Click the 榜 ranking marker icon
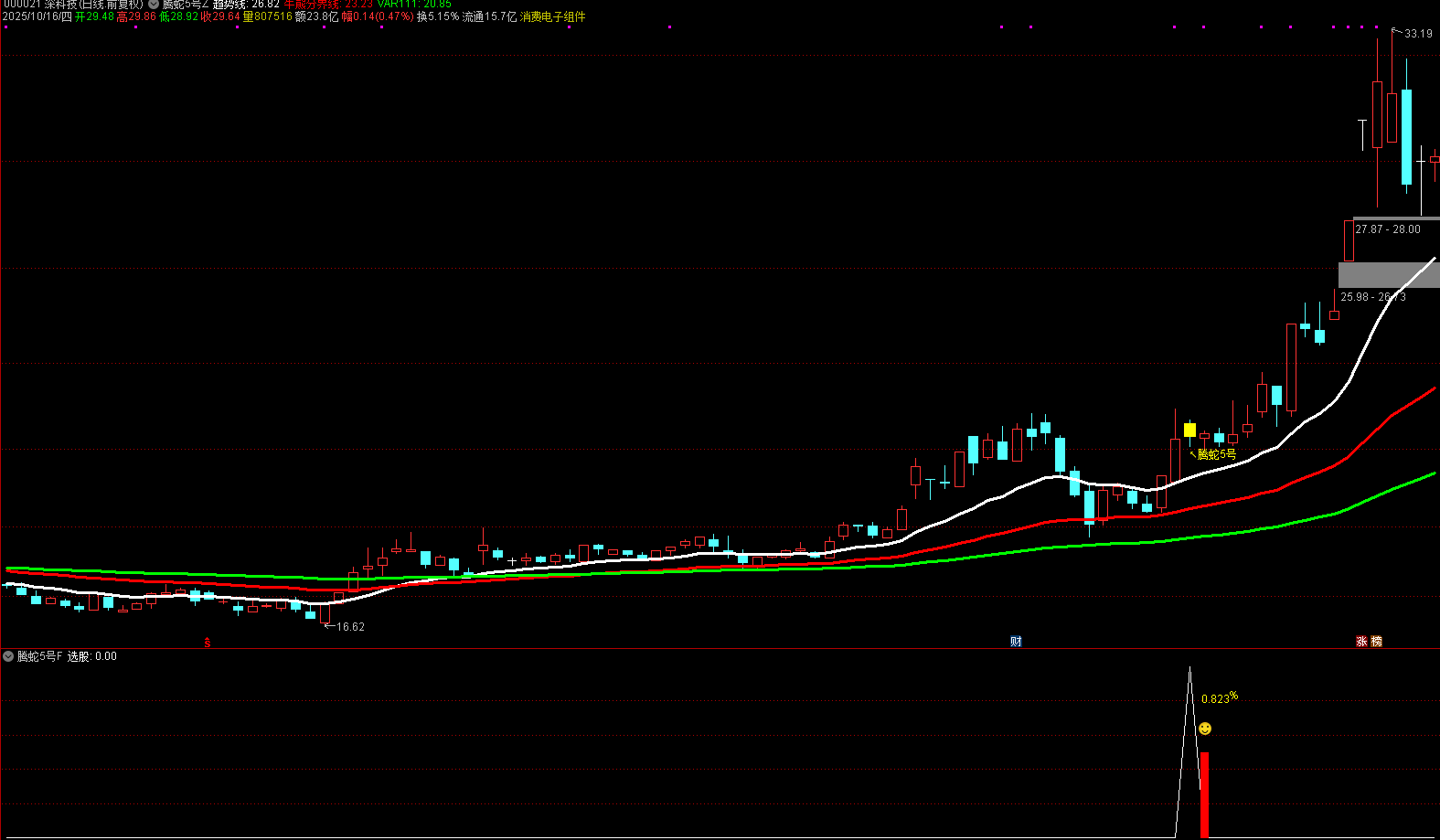The width and height of the screenshot is (1440, 840). click(1377, 642)
